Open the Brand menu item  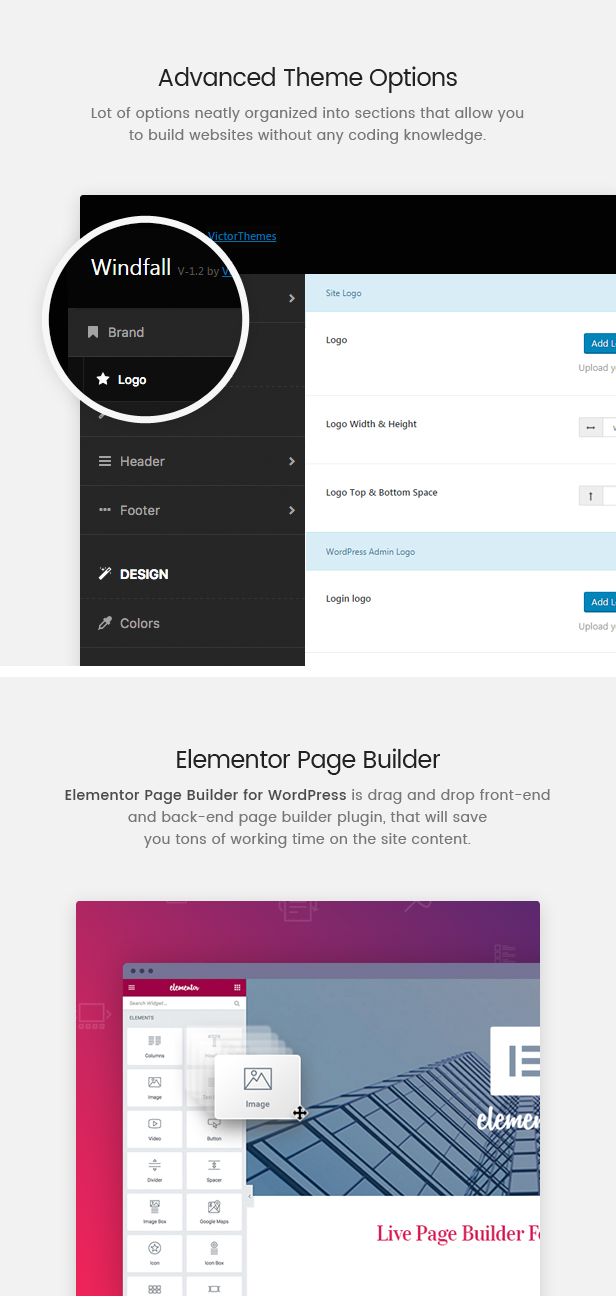[126, 332]
